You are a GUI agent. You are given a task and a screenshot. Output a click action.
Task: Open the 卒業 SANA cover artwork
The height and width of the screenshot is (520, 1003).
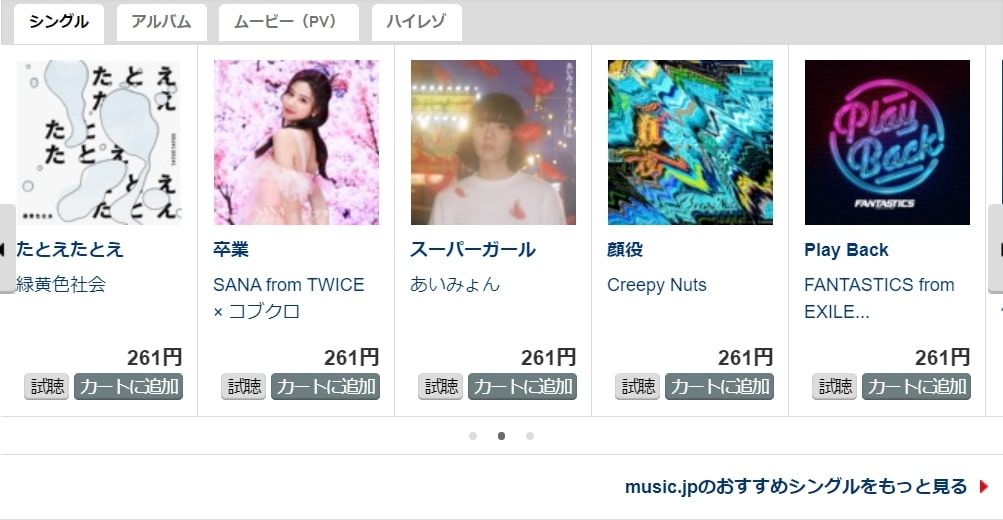pos(296,143)
